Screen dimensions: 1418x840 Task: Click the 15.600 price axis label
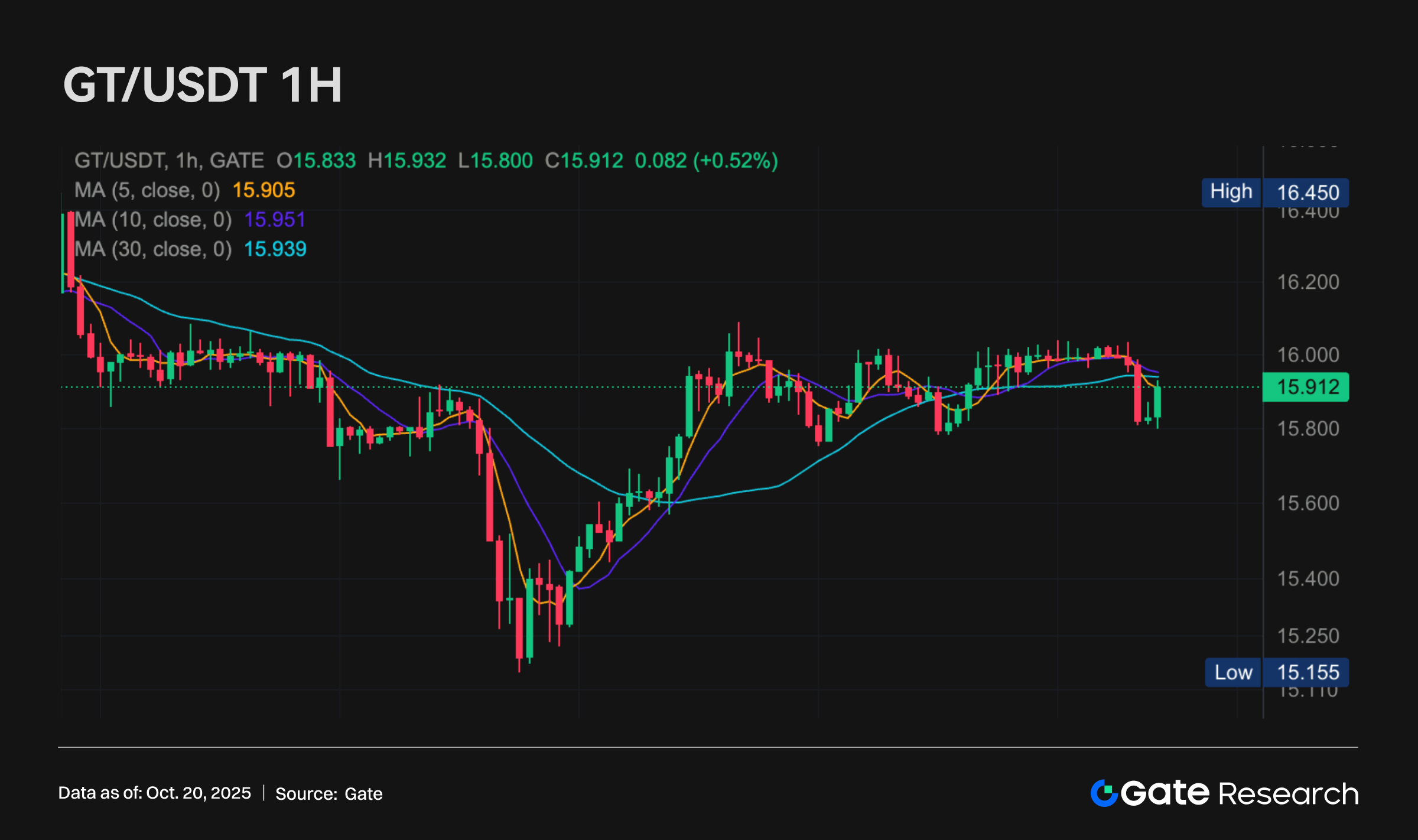click(x=1308, y=503)
